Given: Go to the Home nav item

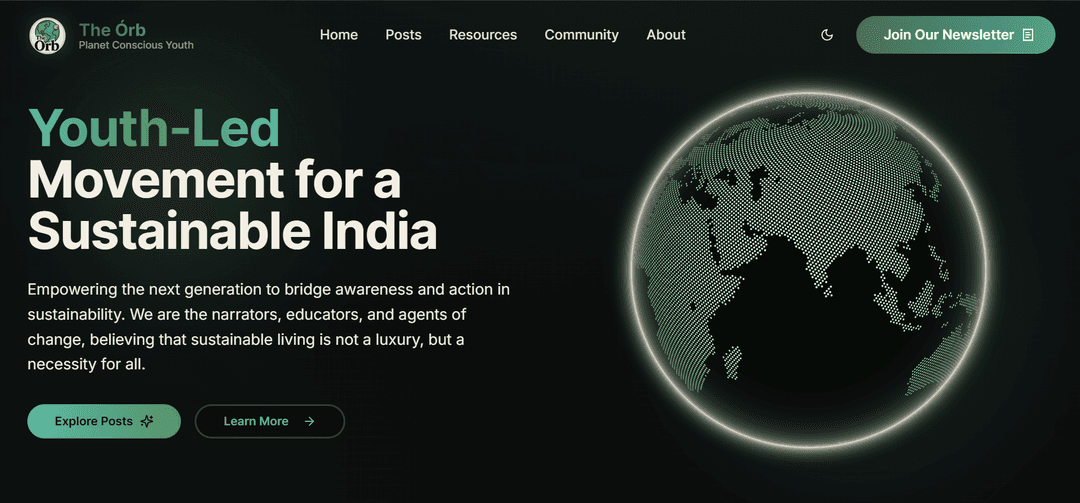Looking at the screenshot, I should 338,35.
